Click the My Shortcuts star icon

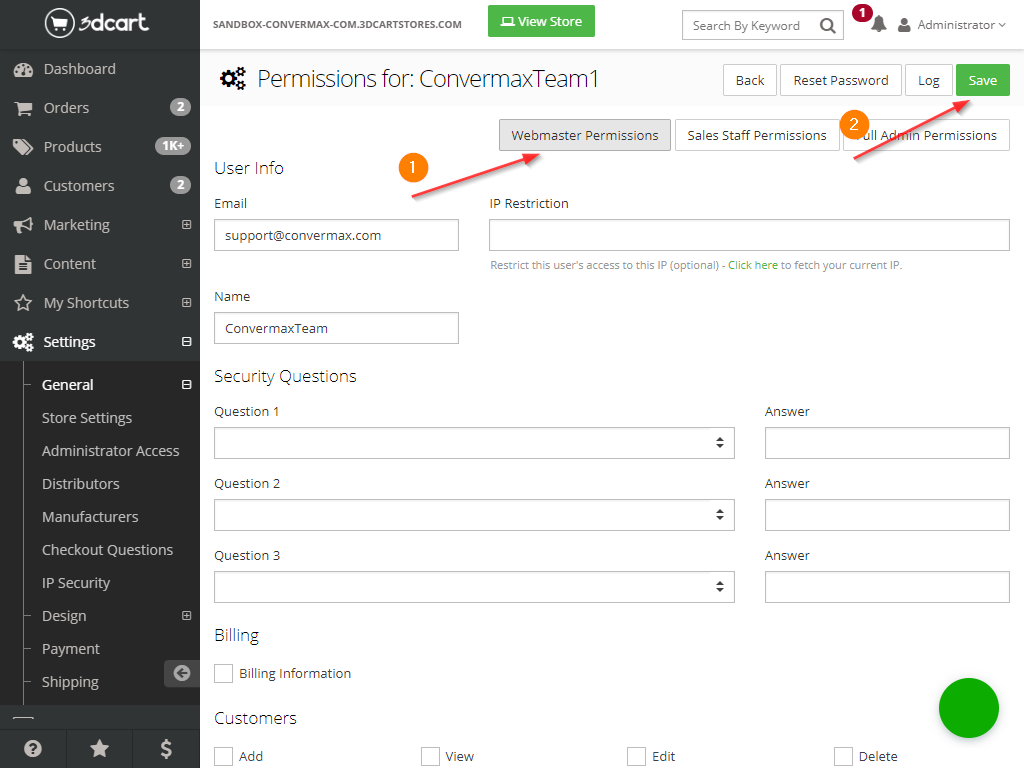click(23, 303)
